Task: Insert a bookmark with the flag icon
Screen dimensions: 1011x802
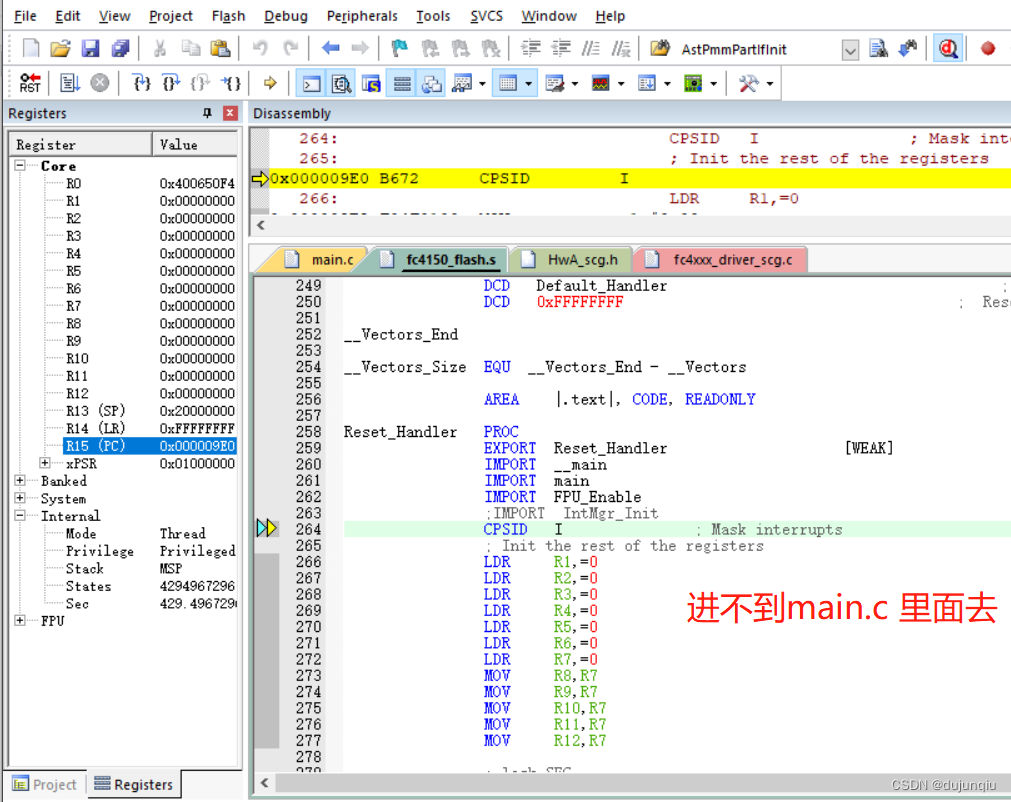Action: (x=400, y=48)
